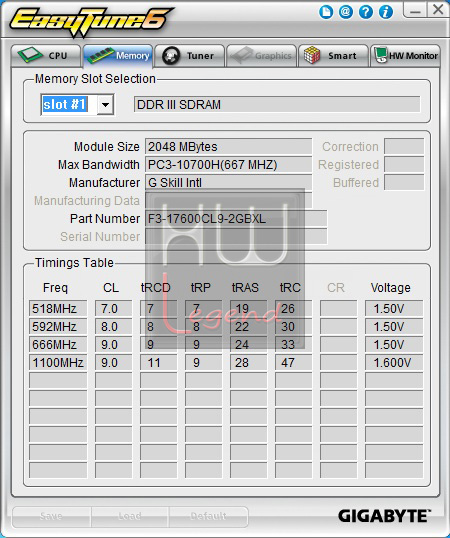Select the Memory tab
The height and width of the screenshot is (538, 450).
point(118,56)
